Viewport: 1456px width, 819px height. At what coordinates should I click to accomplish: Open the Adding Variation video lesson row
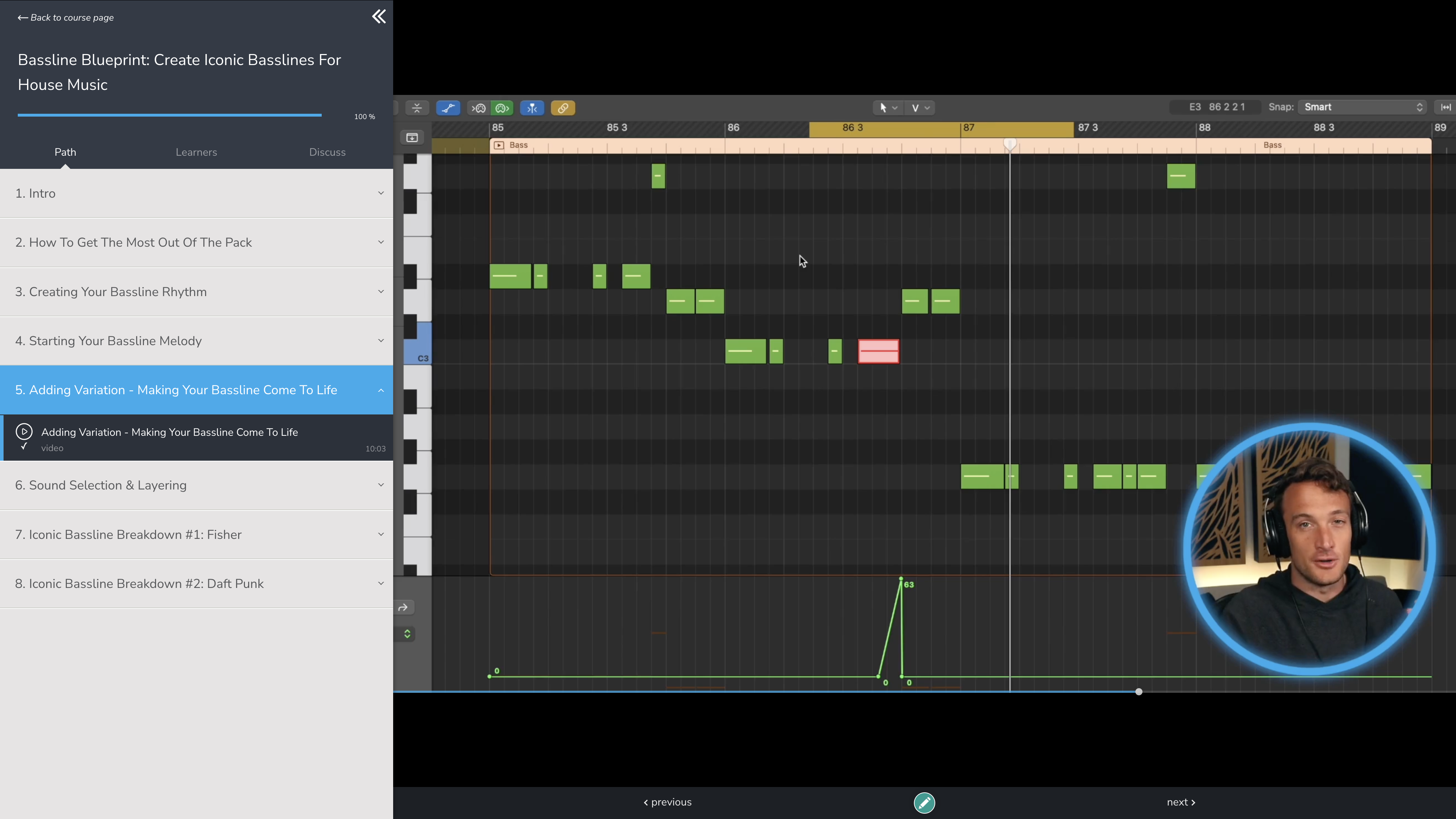[197, 438]
